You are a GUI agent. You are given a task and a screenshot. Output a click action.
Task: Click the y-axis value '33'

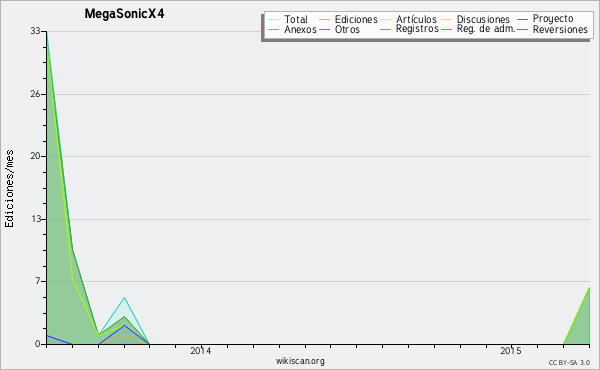pos(35,31)
